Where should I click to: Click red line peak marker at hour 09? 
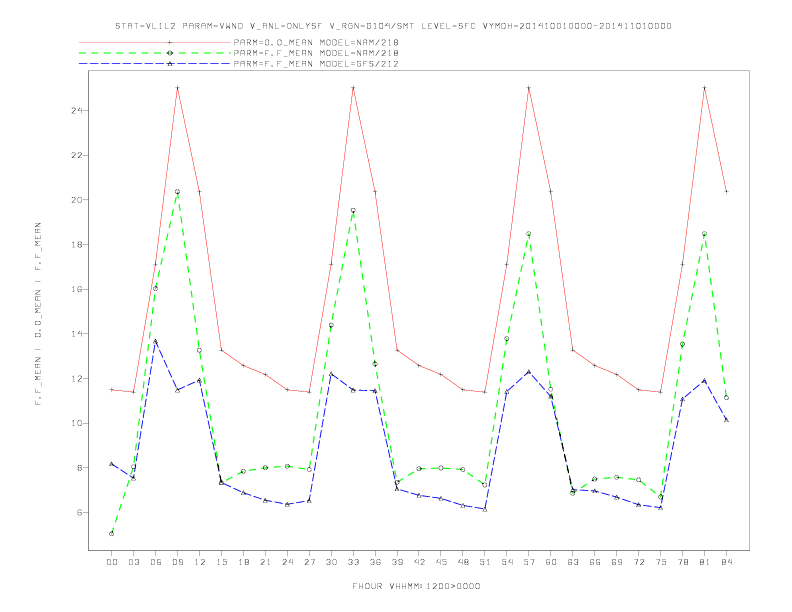[177, 88]
